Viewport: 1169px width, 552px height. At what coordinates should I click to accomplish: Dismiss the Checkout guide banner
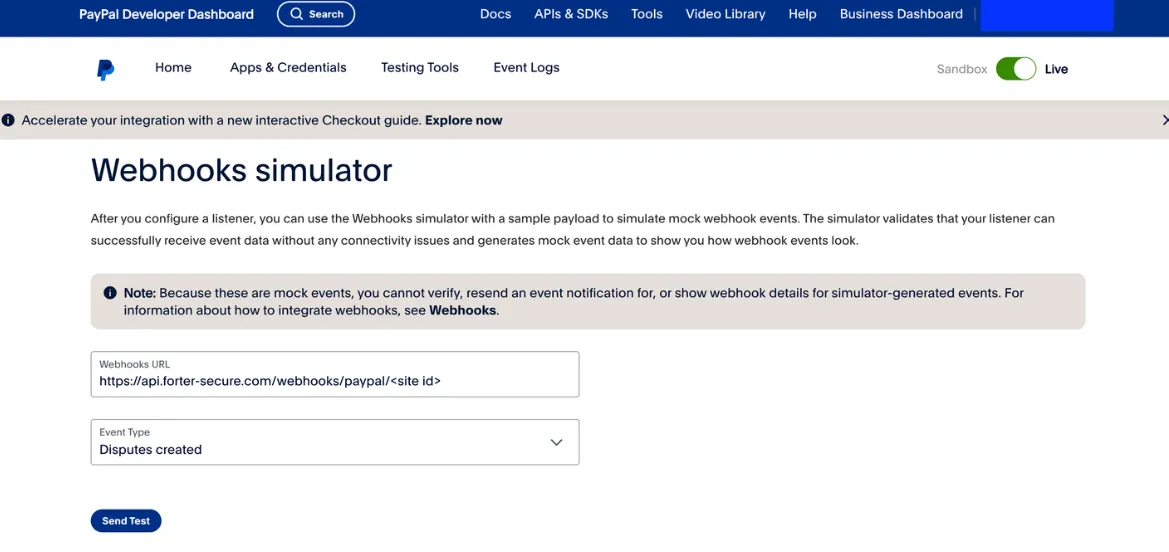(x=1165, y=120)
